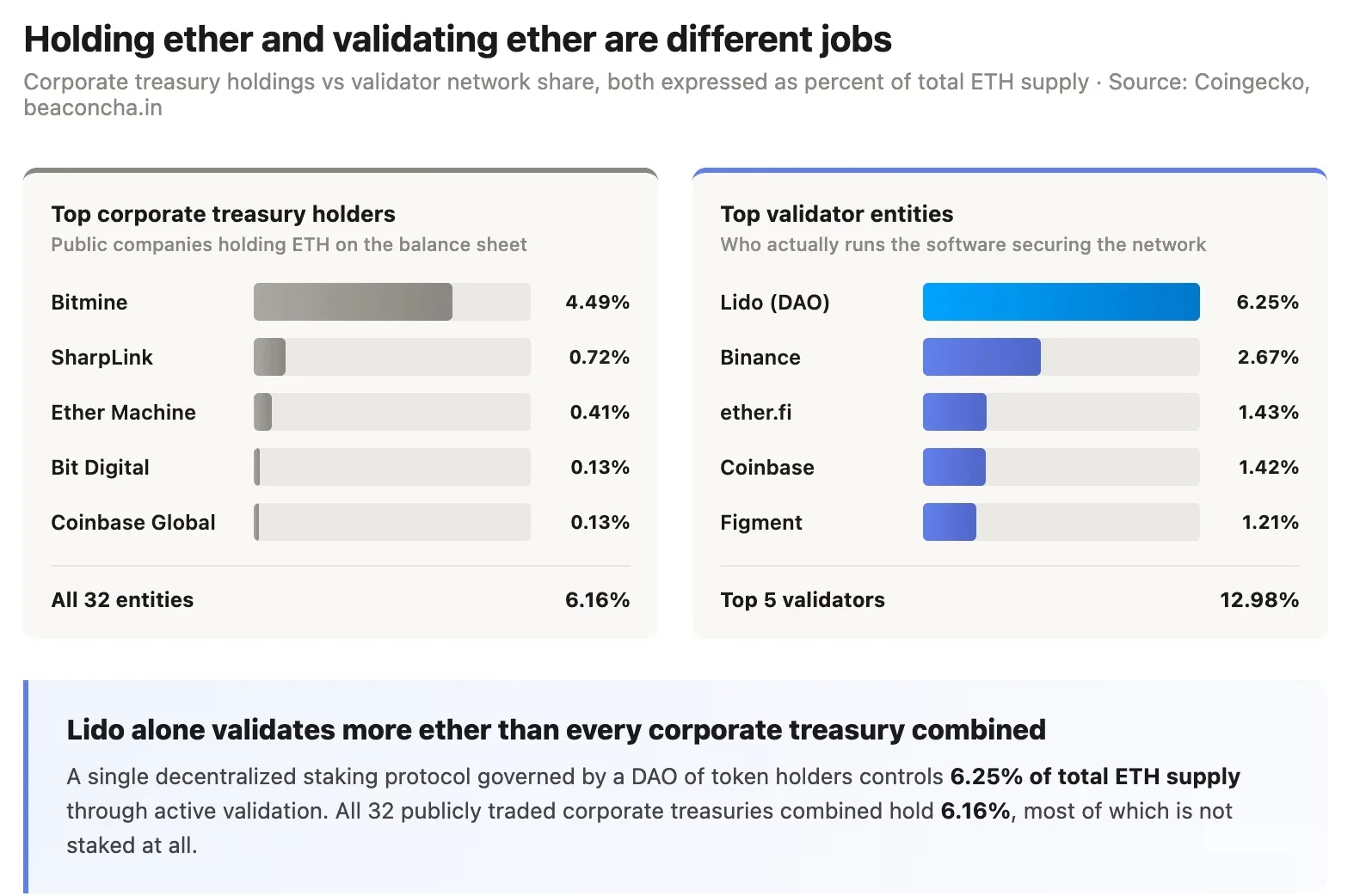Screen dimensions: 1366x896
Task: Click the 6.25% value next to Lido
Action: (1267, 303)
